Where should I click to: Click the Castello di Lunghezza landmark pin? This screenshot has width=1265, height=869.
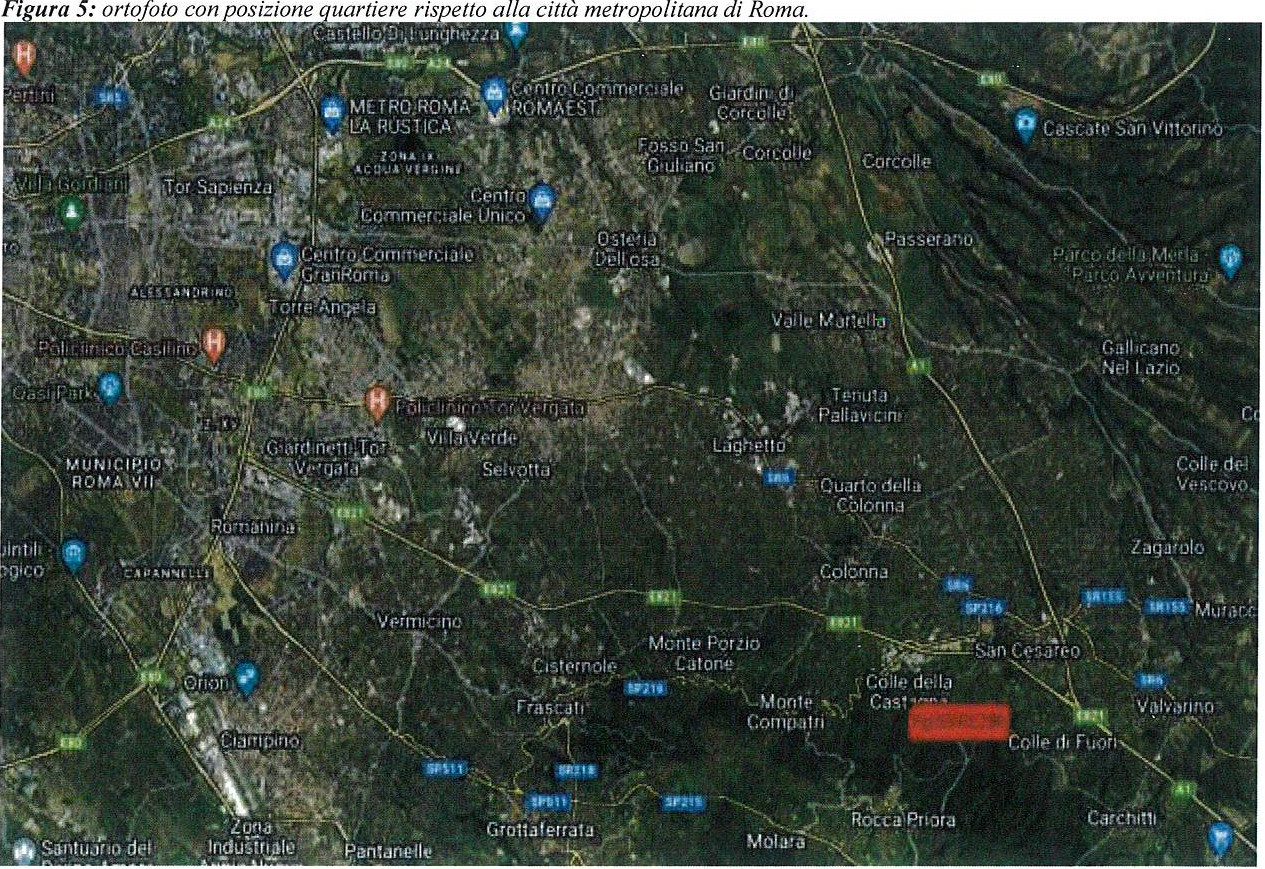click(516, 35)
